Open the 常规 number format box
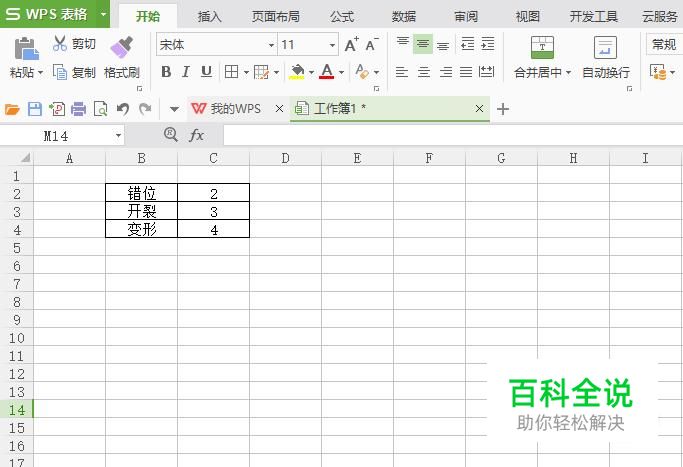This screenshot has height=467, width=683. tap(664, 44)
